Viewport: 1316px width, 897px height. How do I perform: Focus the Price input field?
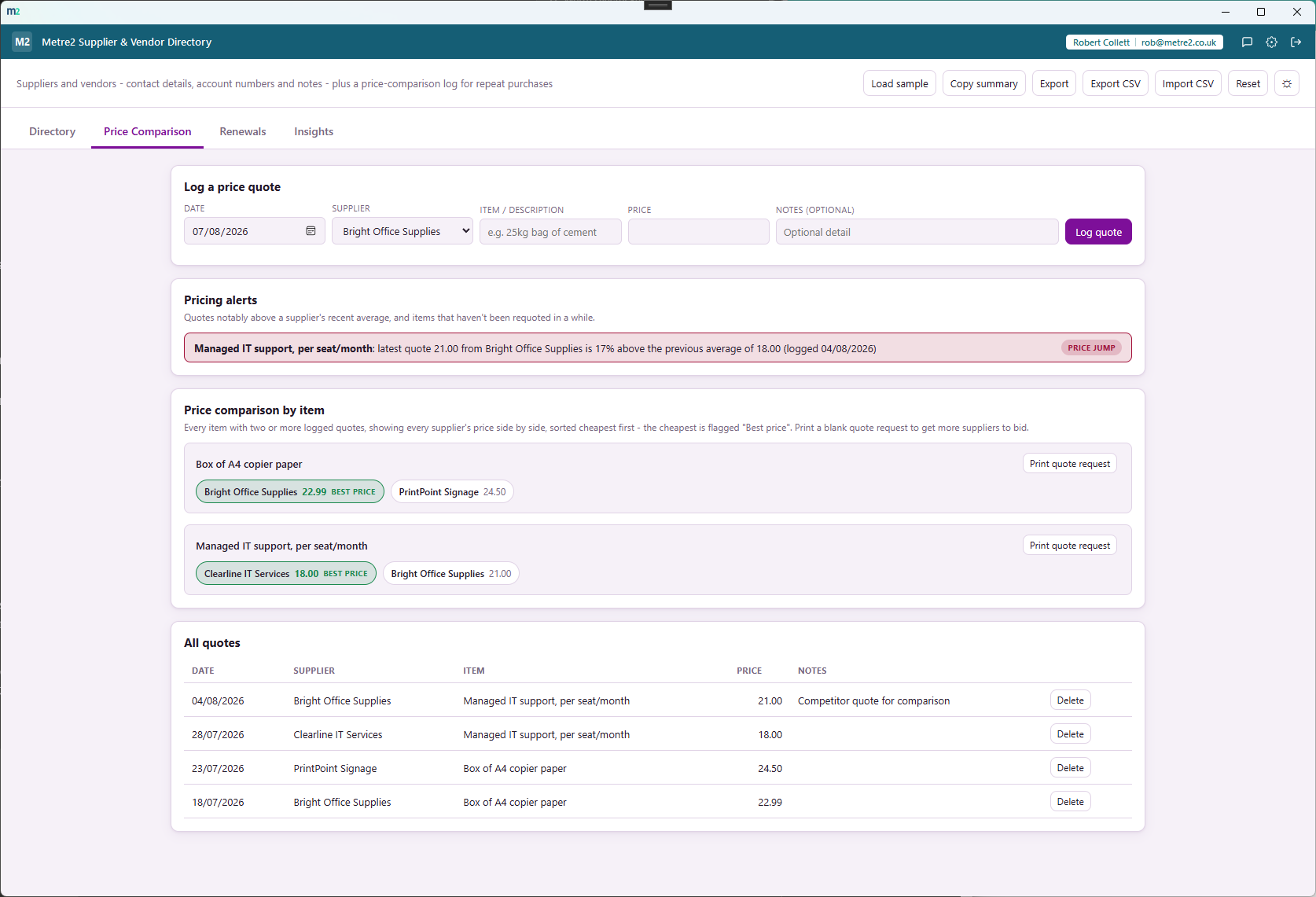tap(698, 232)
